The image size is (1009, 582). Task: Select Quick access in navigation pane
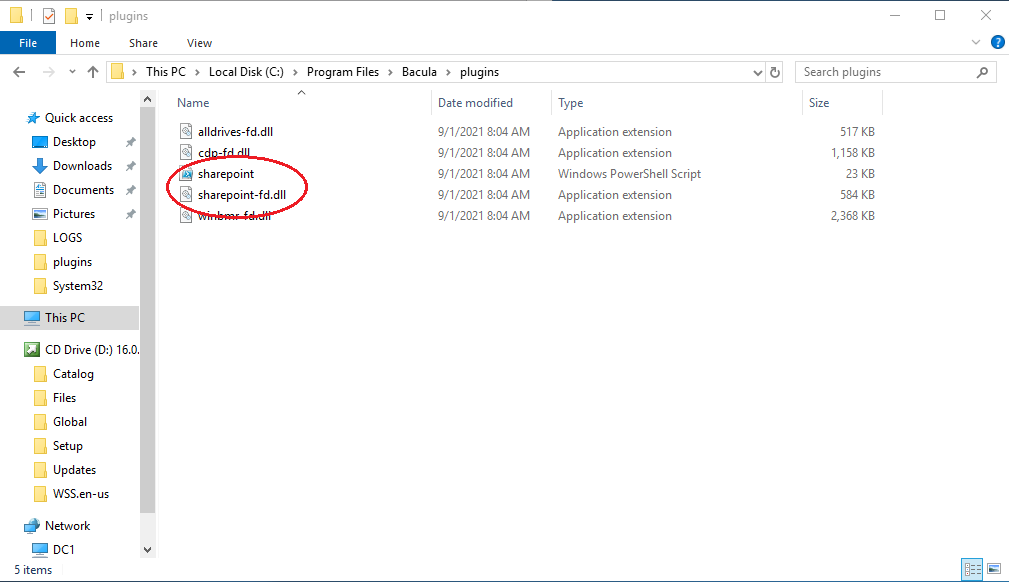coord(79,118)
